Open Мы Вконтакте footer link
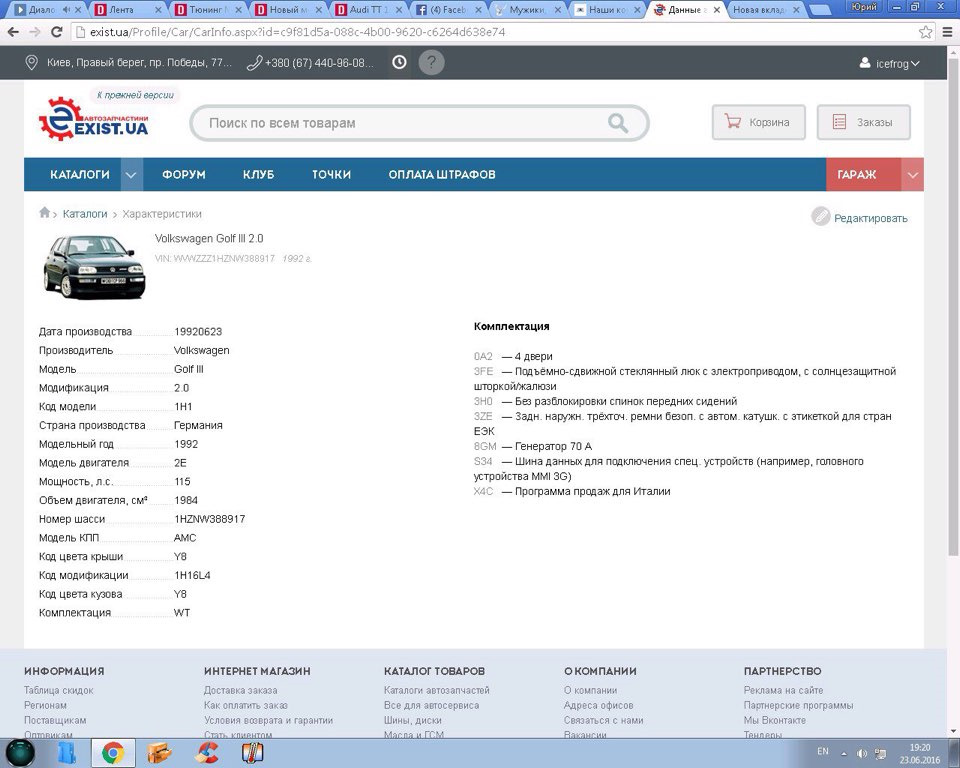The width and height of the screenshot is (960, 768). [x=774, y=720]
